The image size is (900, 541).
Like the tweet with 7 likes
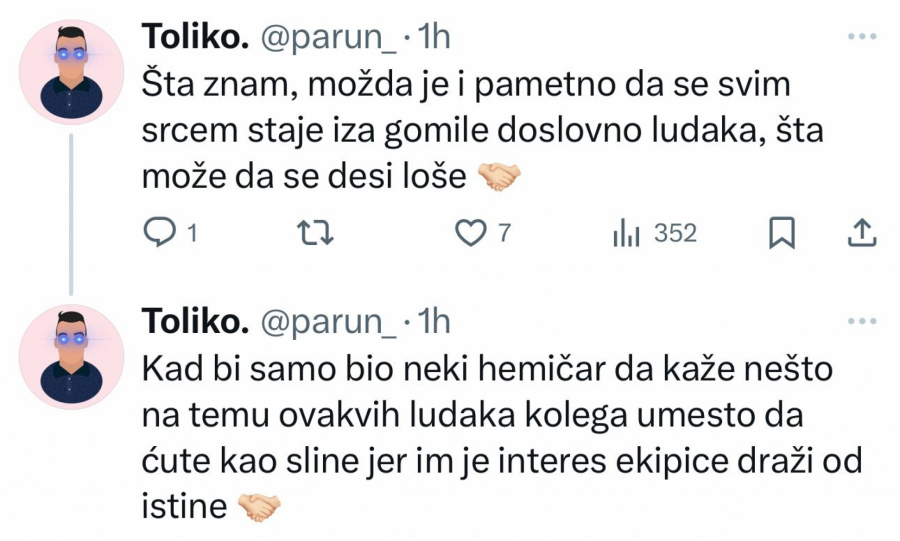pyautogui.click(x=470, y=233)
